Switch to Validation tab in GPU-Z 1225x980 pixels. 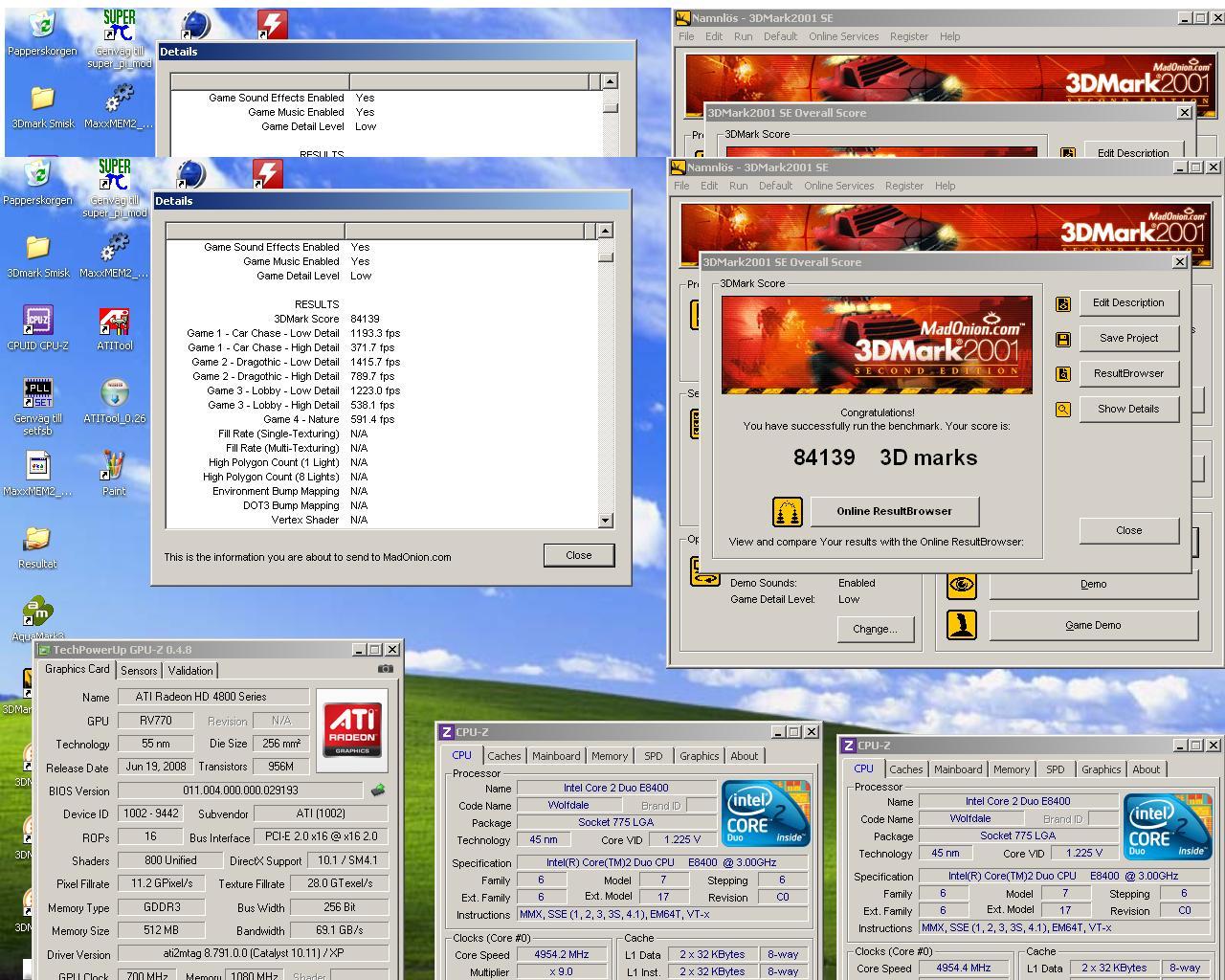pos(190,671)
